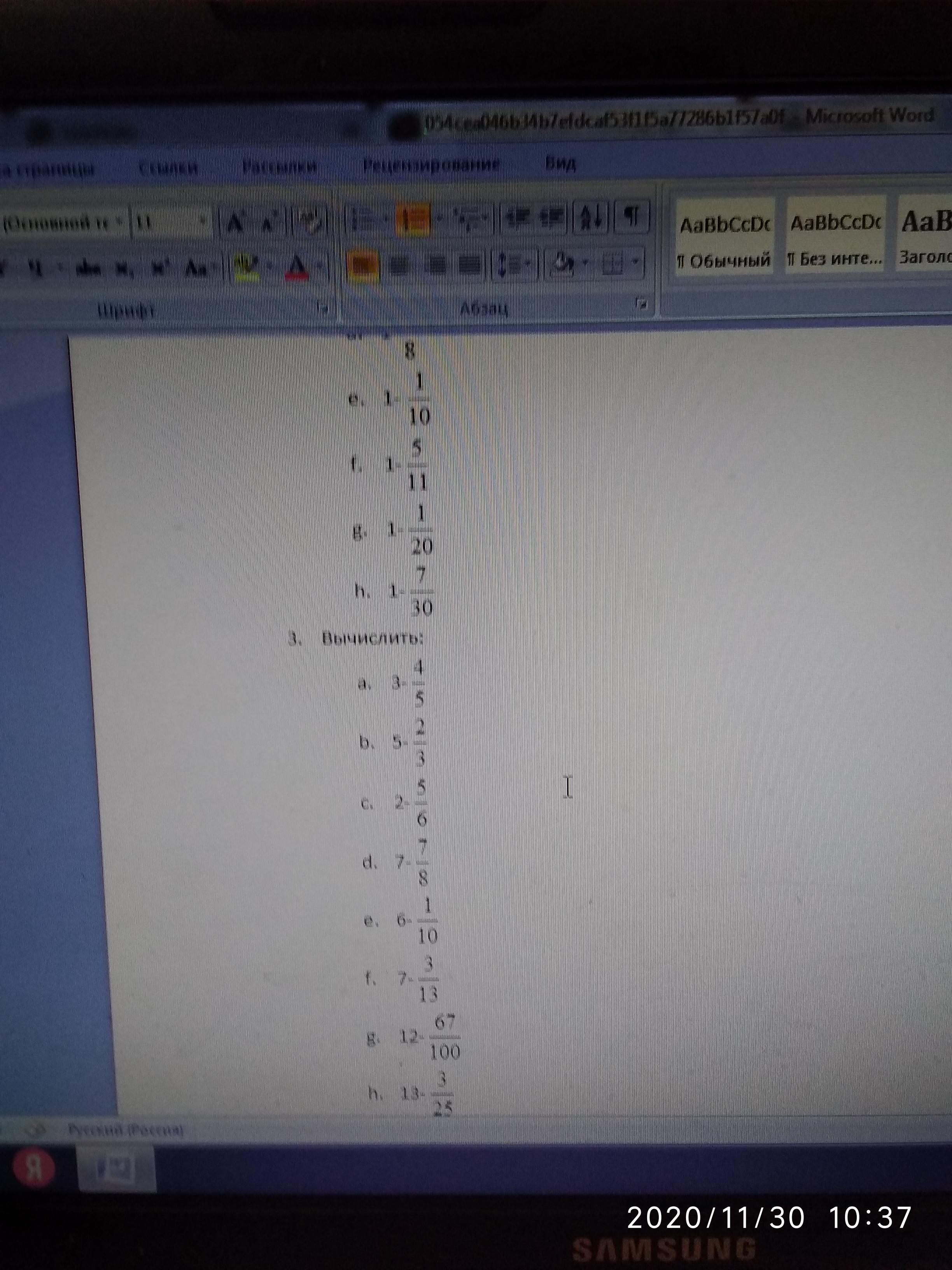Switch to the Вид ribbon tab
The height and width of the screenshot is (1270, 952).
(560, 164)
